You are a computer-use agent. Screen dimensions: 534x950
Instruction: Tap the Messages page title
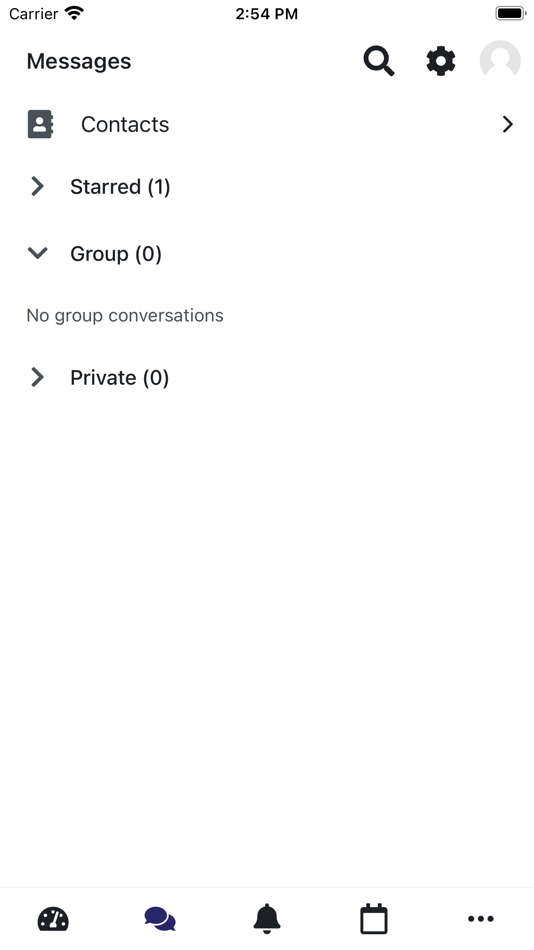point(79,61)
